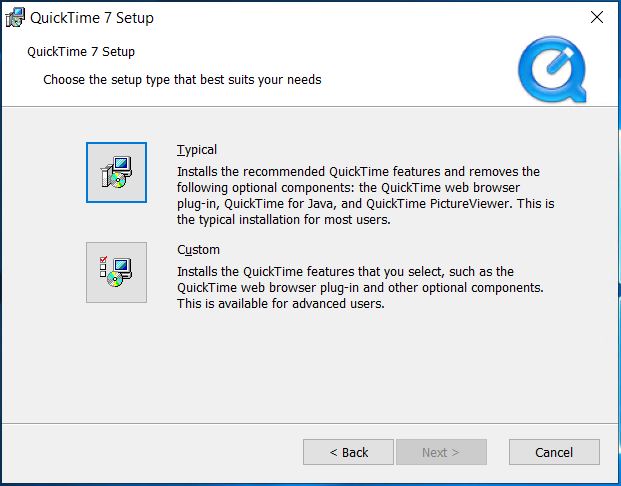Image resolution: width=621 pixels, height=486 pixels.
Task: Select the Typical label text
Action: (197, 150)
